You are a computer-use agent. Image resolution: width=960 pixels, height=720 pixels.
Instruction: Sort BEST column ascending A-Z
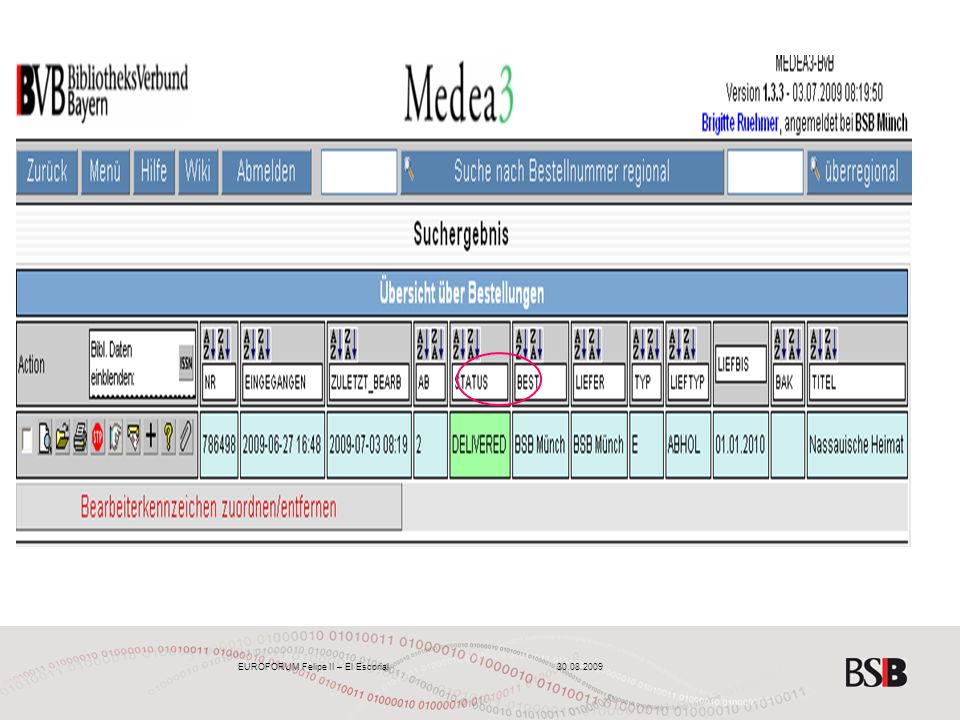(x=521, y=344)
